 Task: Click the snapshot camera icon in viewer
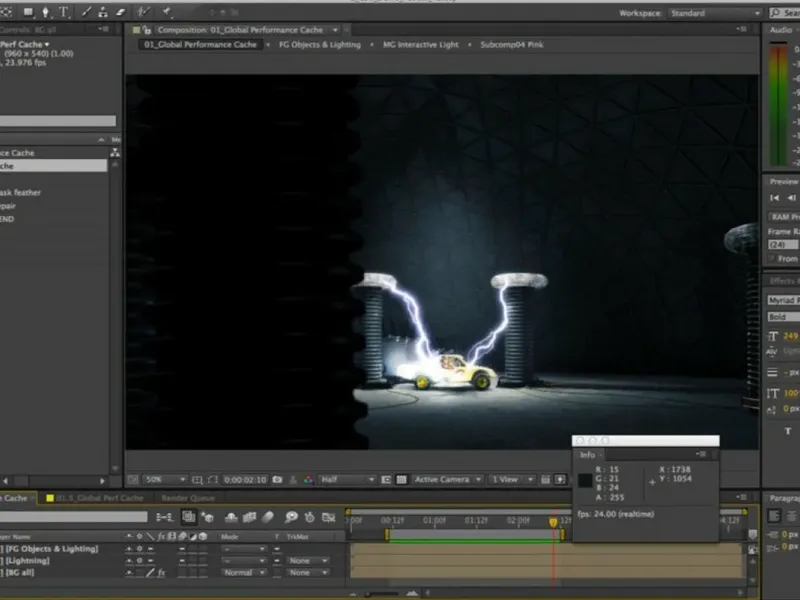click(277, 480)
